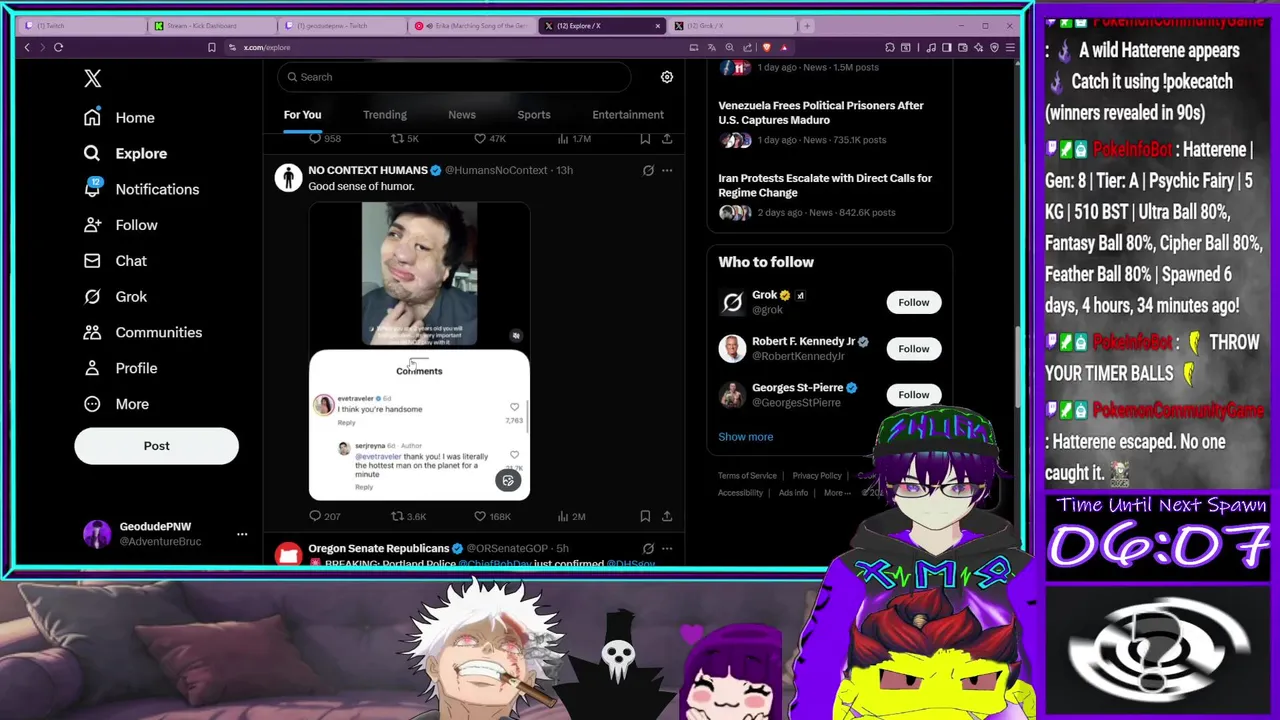View analytics showing 2M views
This screenshot has height=720, width=1280.
[x=570, y=516]
